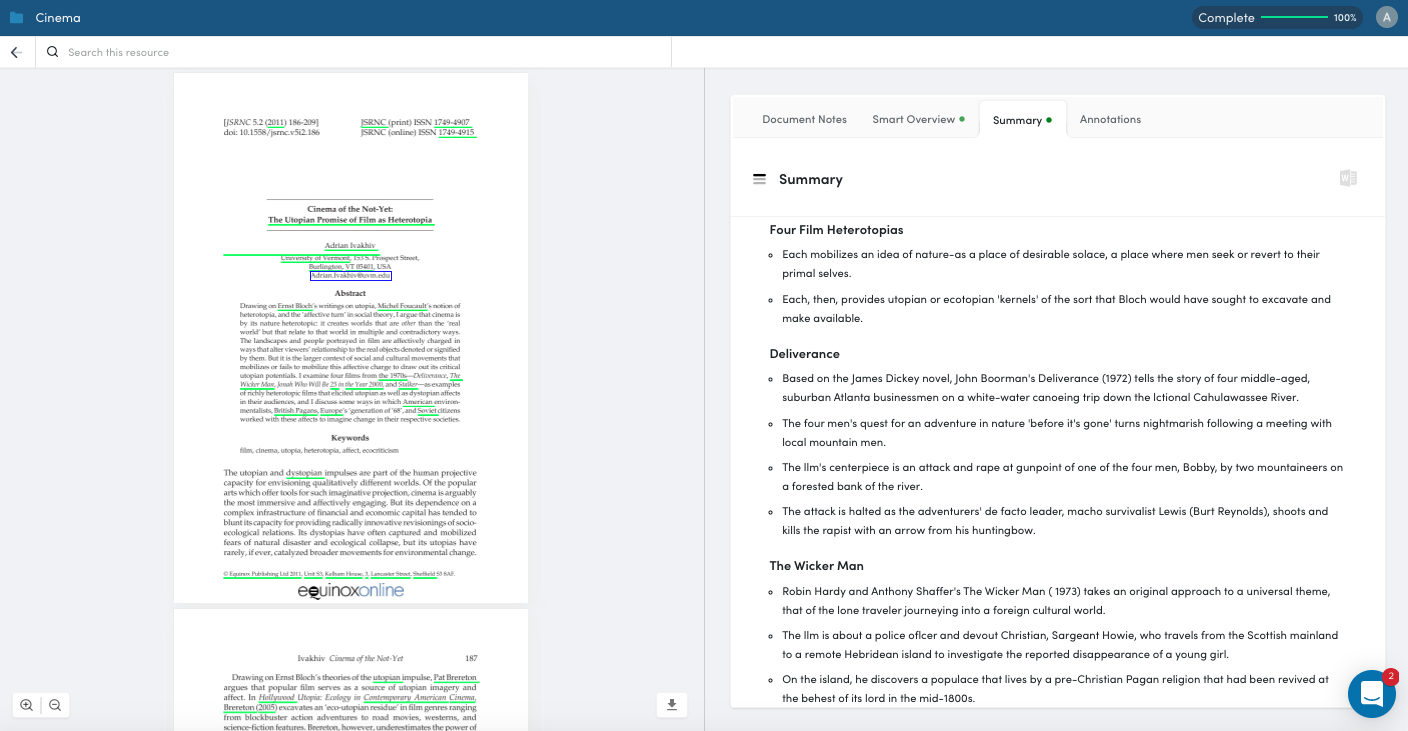This screenshot has width=1408, height=731.
Task: Download the document with the arrow icon
Action: click(671, 705)
